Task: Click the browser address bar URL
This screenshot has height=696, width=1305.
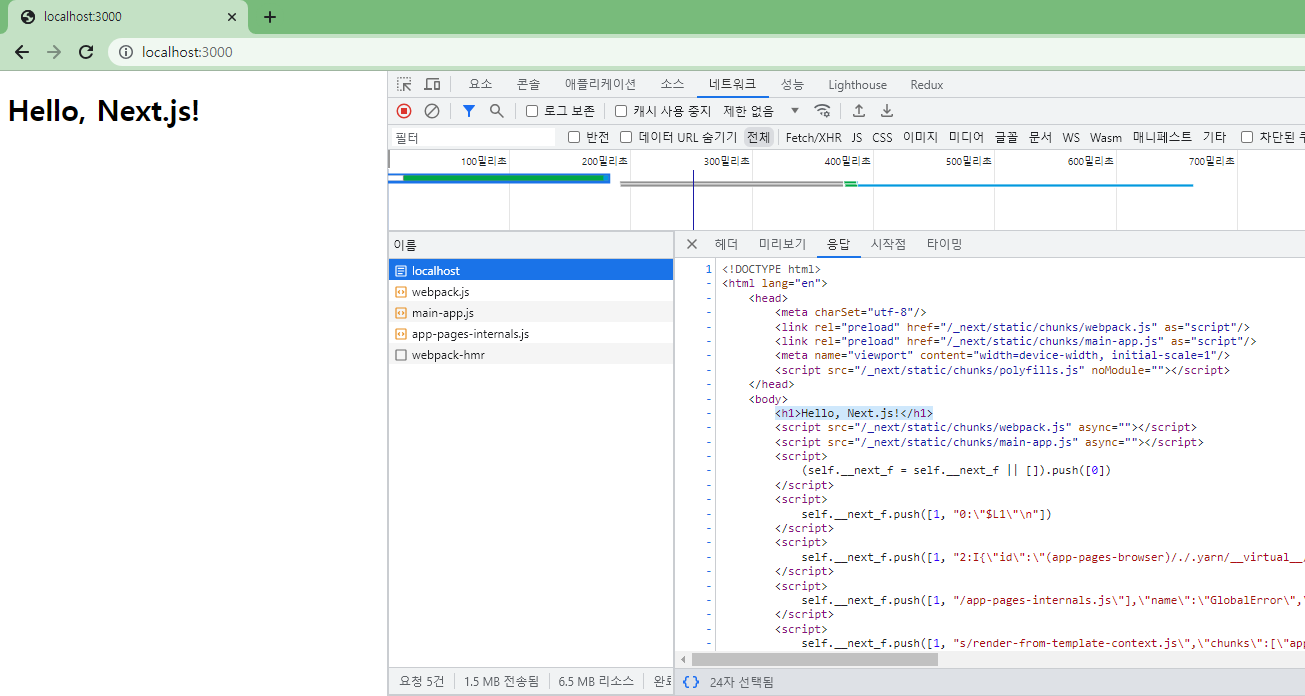Action: (187, 52)
